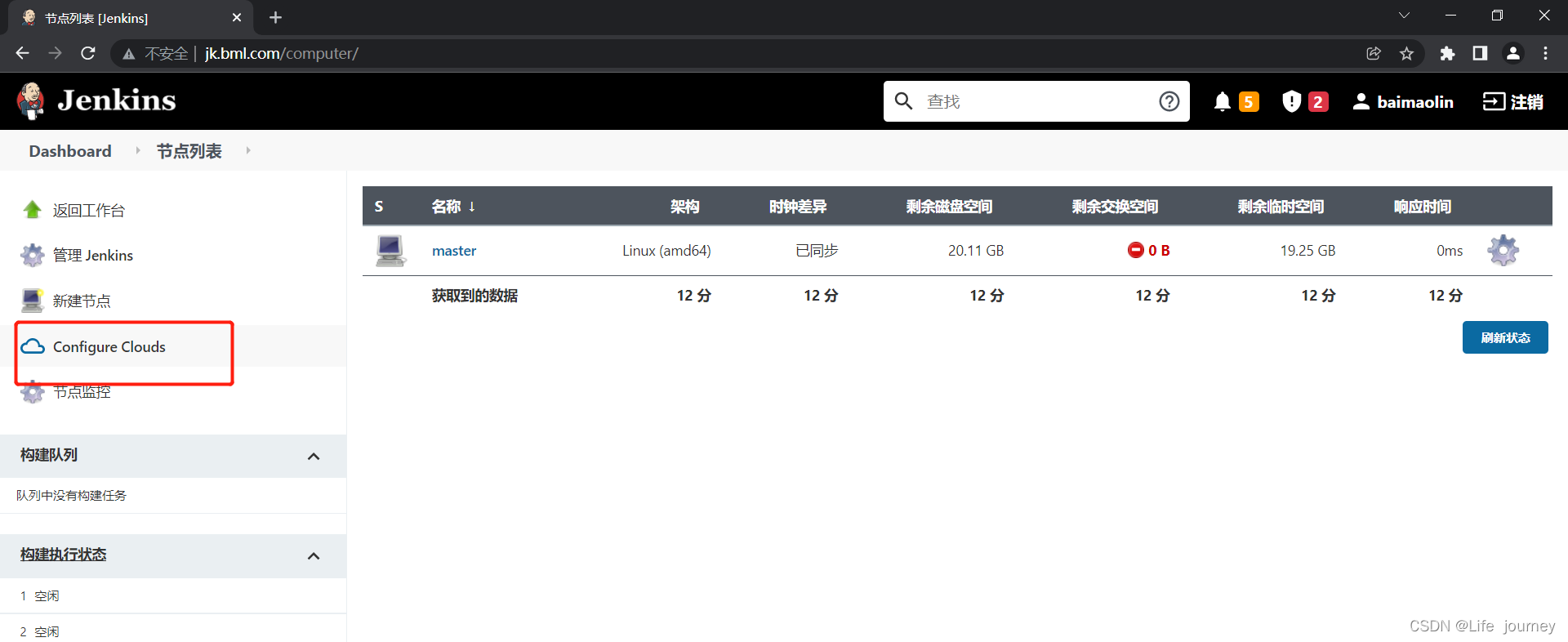Click the share page icon in address bar
1568x642 pixels.
[1374, 53]
